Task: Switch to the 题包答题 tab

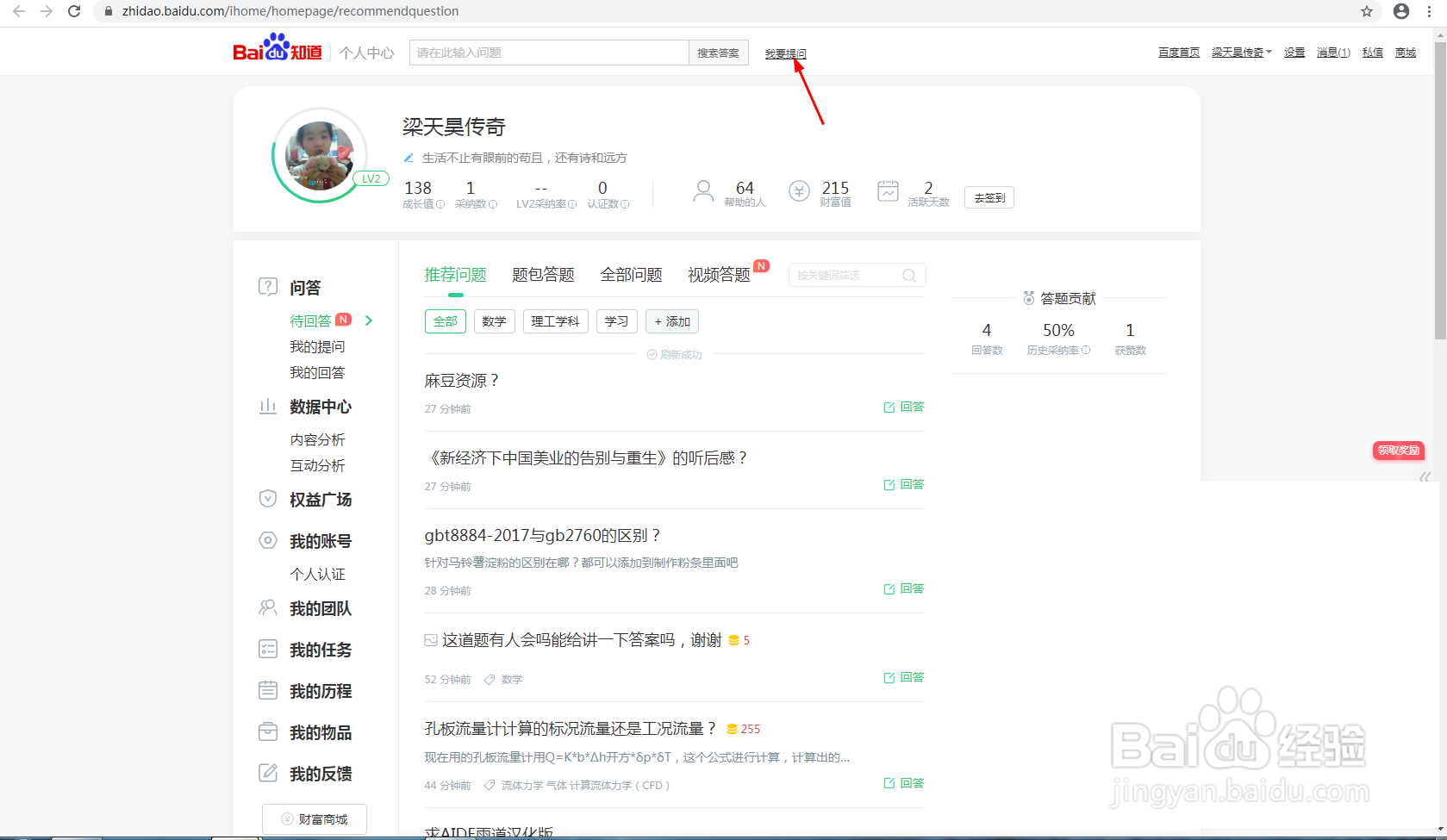Action: coord(542,274)
